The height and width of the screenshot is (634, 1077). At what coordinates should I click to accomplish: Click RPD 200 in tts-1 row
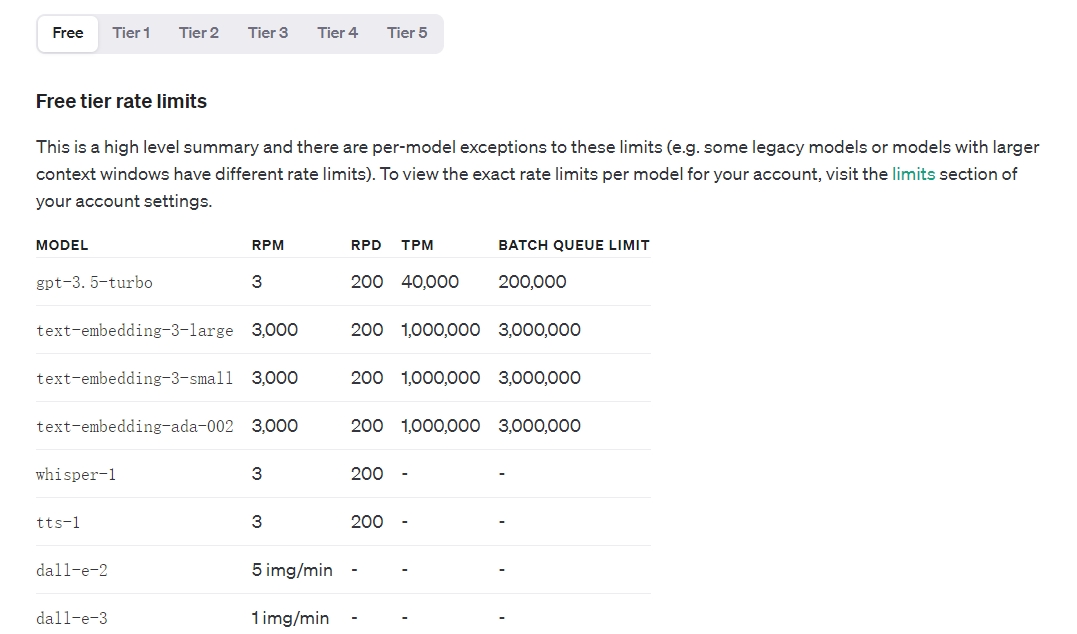[367, 522]
